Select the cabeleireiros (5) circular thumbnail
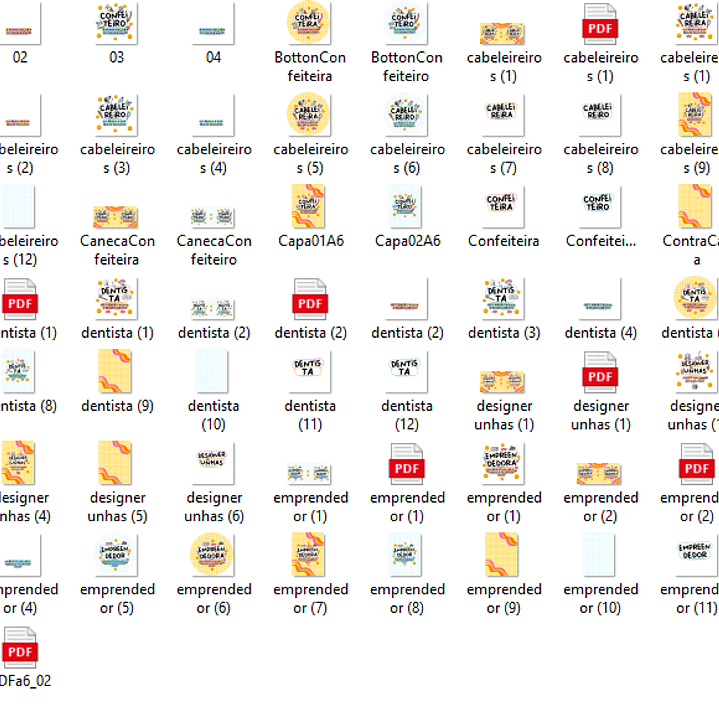The image size is (719, 719). point(310,116)
